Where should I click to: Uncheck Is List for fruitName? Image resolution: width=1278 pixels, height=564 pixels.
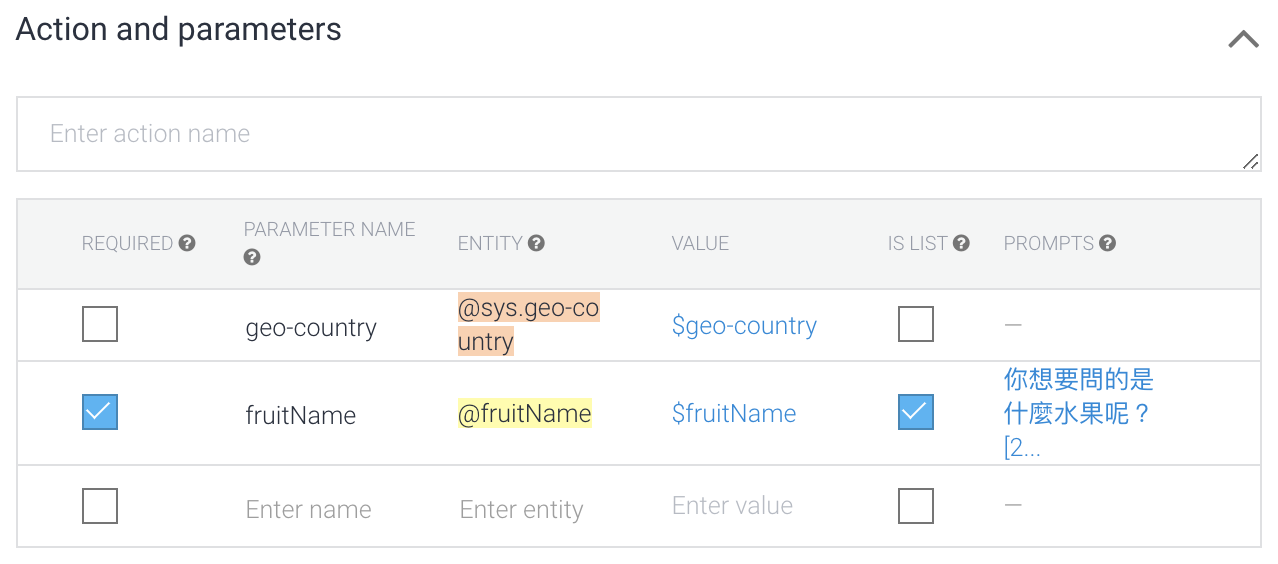(x=916, y=412)
